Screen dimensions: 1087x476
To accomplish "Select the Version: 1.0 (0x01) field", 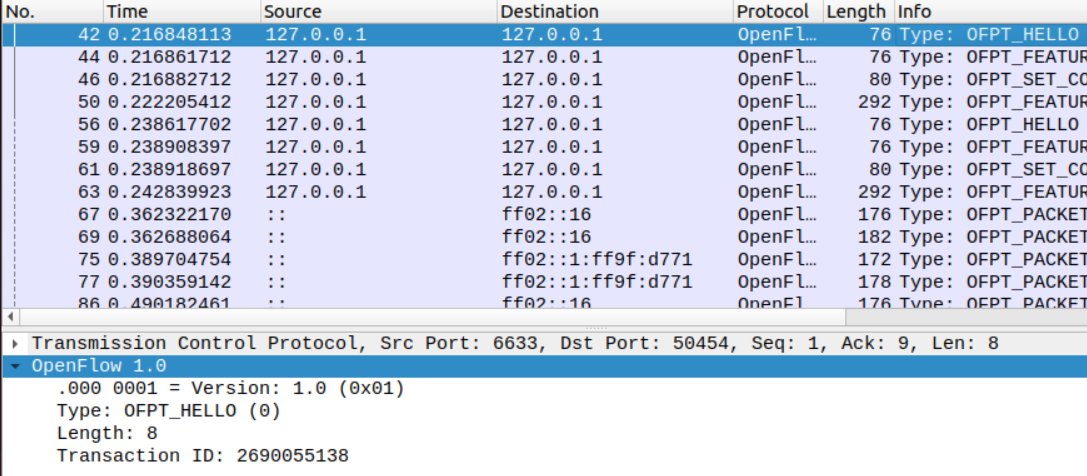I will coord(230,388).
